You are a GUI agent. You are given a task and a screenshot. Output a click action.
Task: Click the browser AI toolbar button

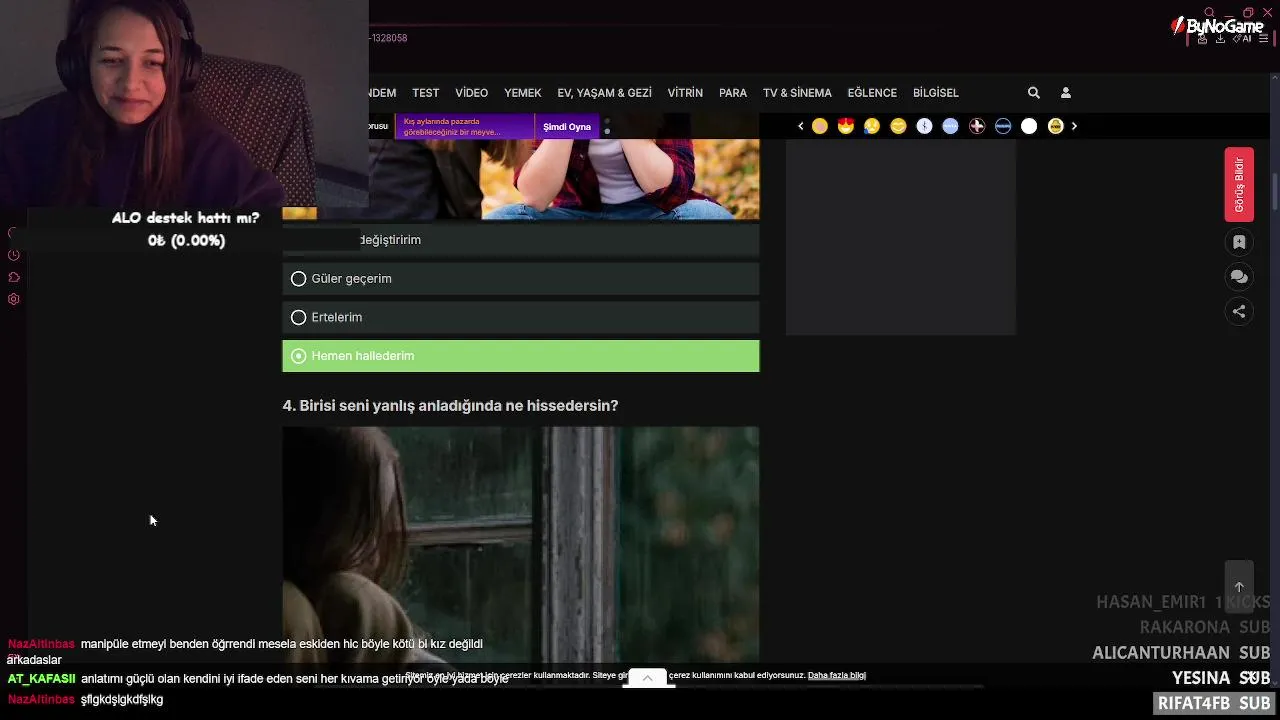(1242, 39)
